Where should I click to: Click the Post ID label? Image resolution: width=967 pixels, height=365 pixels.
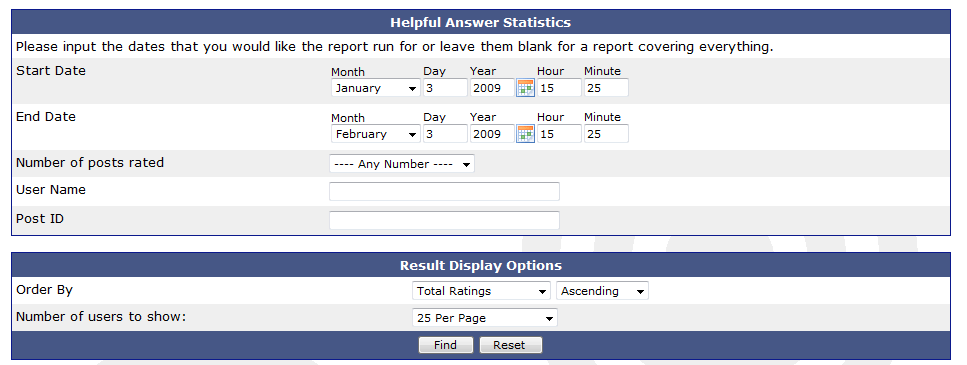(39, 219)
